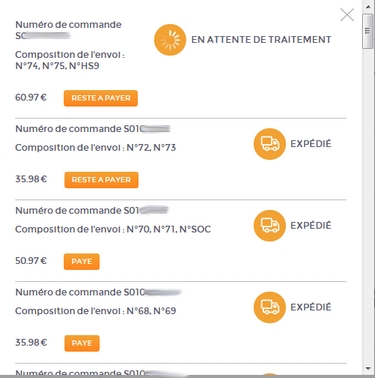Click the composition text N°70, N°71, N°SOC

point(169,229)
